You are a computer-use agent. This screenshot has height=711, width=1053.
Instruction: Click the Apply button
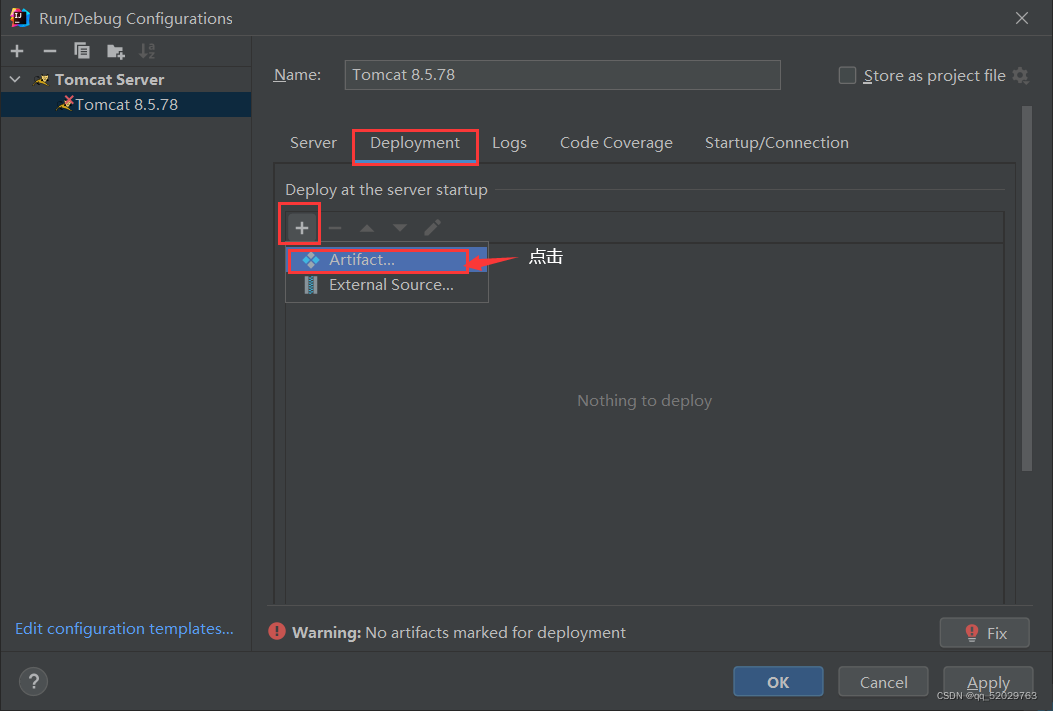pos(988,682)
